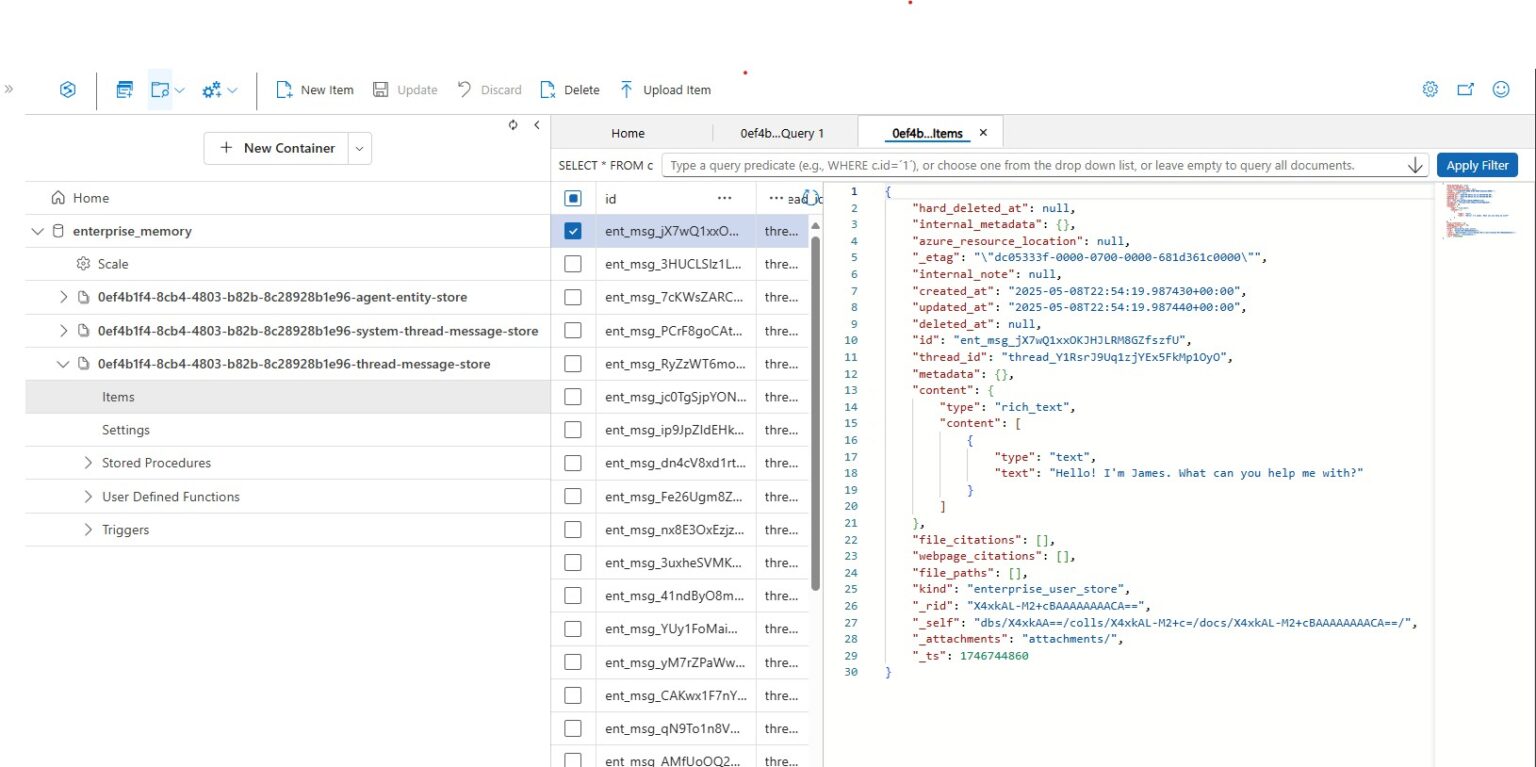Image resolution: width=1536 pixels, height=767 pixels.
Task: Click the Azure Synapse Link icon
Action: (x=68, y=90)
